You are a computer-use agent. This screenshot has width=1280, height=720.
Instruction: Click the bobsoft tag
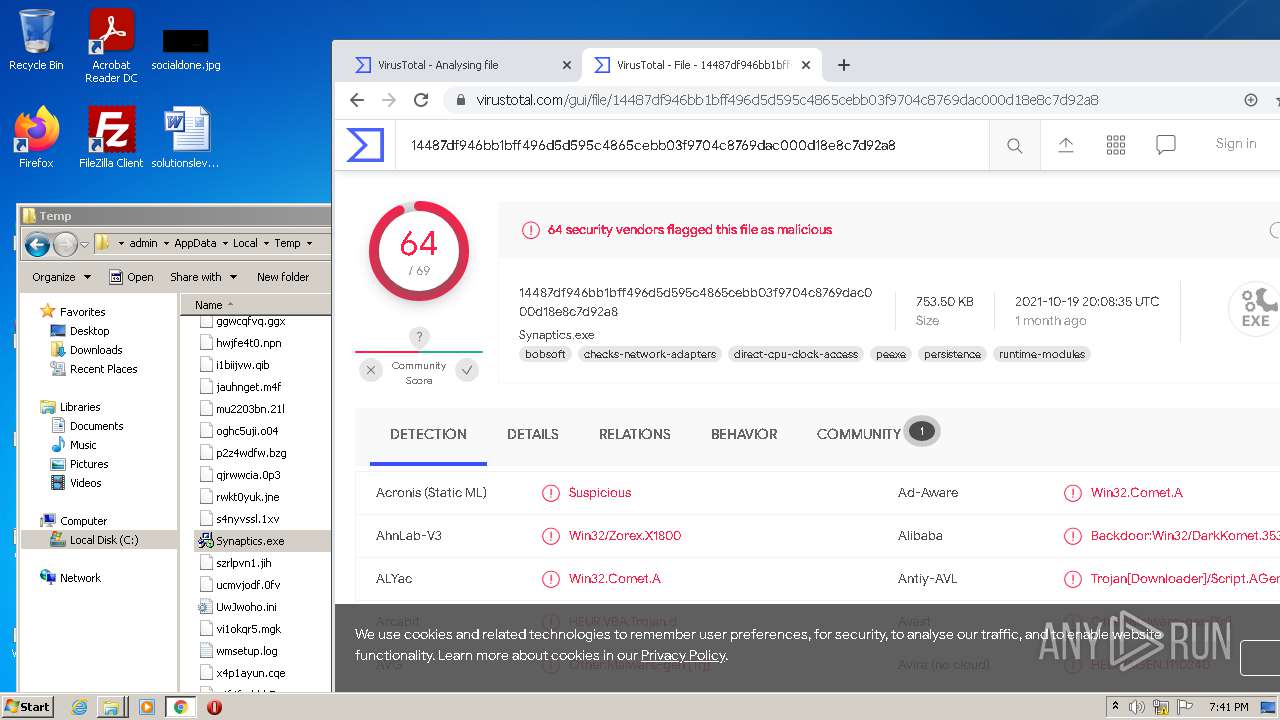[546, 354]
